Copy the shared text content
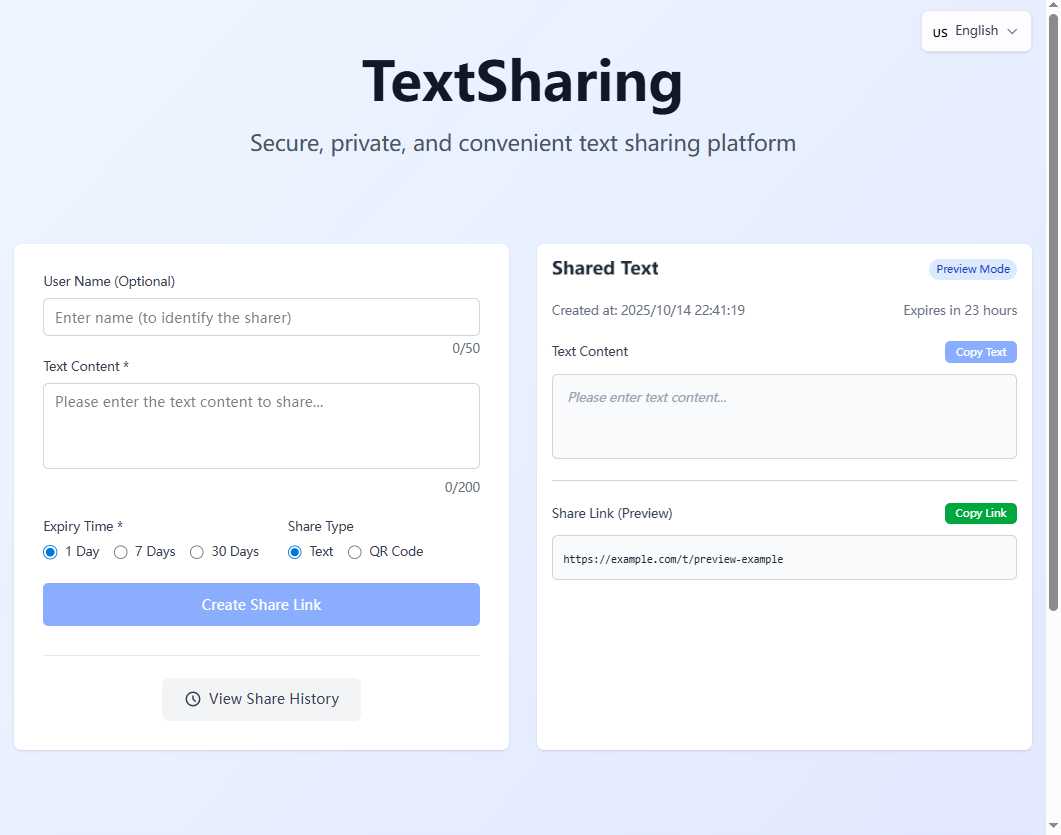 point(980,351)
